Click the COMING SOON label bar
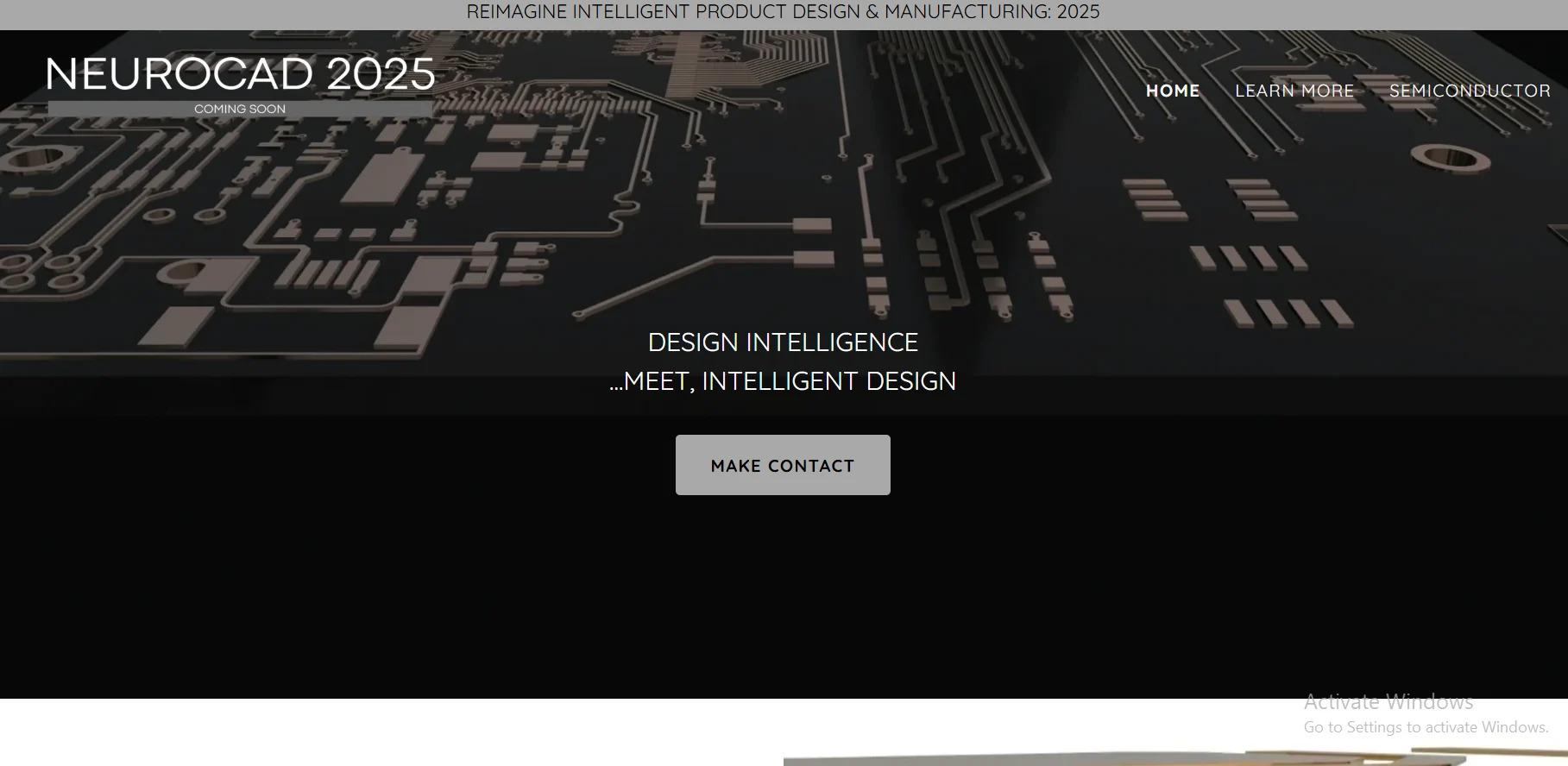1568x766 pixels. click(x=241, y=109)
